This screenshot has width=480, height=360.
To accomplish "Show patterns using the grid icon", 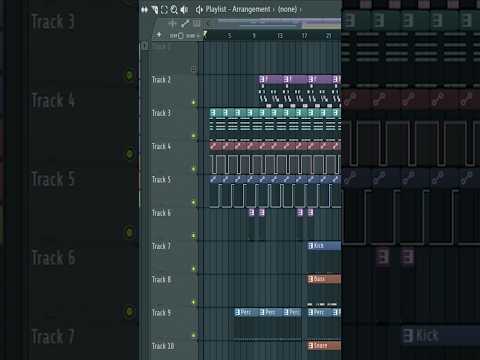I will tap(197, 24).
